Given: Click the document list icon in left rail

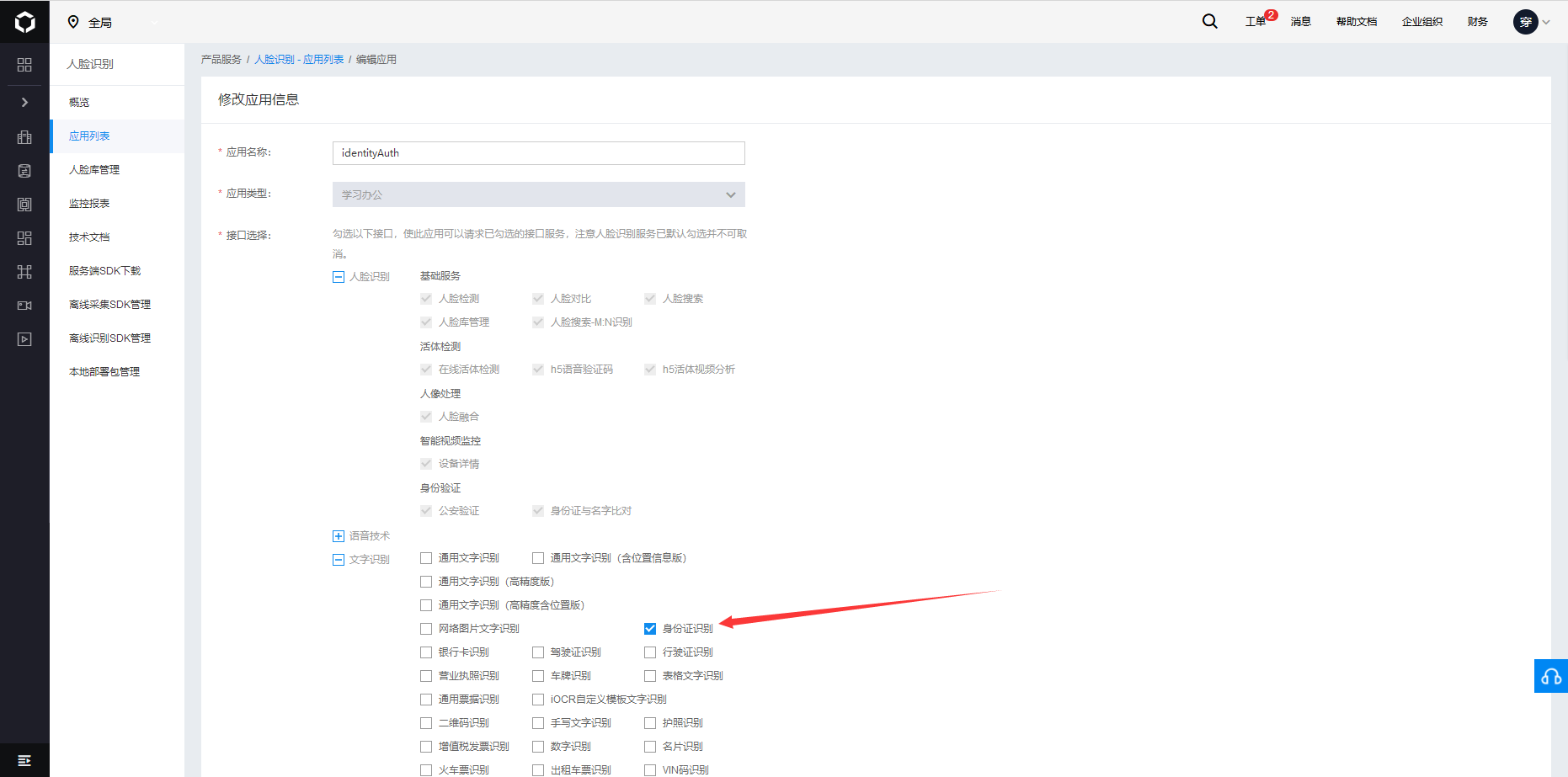Looking at the screenshot, I should [24, 171].
